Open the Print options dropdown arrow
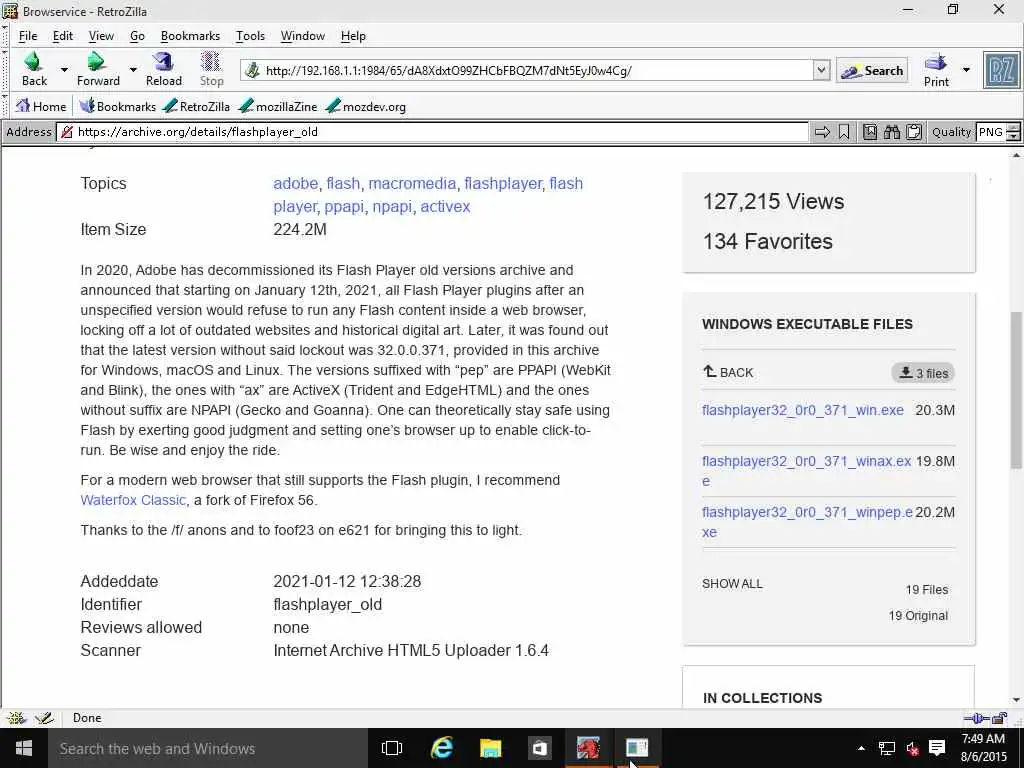1024x768 pixels. click(x=967, y=70)
